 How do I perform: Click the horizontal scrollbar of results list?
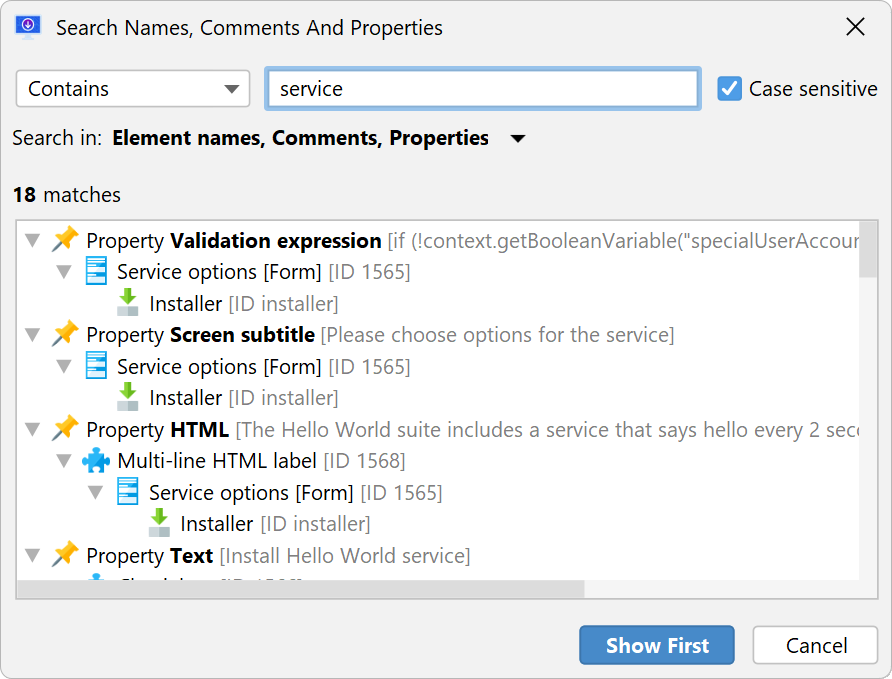[x=301, y=589]
